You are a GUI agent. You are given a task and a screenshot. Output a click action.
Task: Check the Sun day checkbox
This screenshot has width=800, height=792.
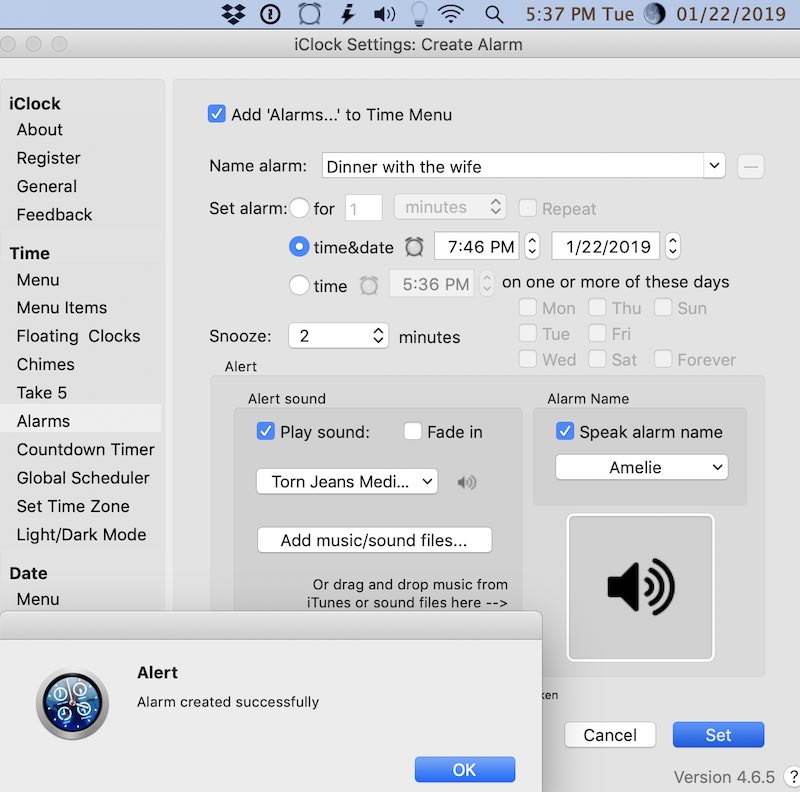[x=662, y=308]
